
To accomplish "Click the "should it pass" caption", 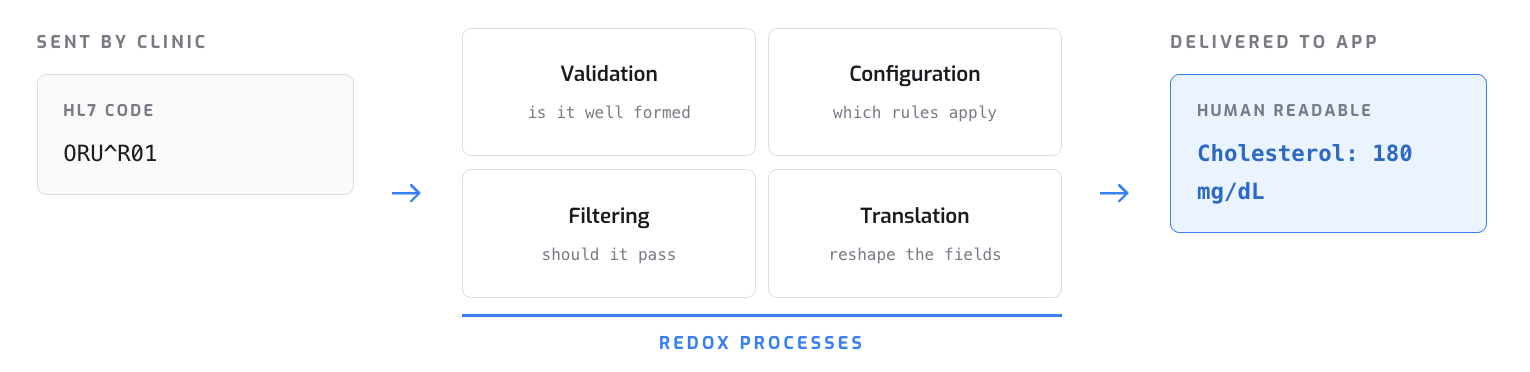I will tap(609, 254).
